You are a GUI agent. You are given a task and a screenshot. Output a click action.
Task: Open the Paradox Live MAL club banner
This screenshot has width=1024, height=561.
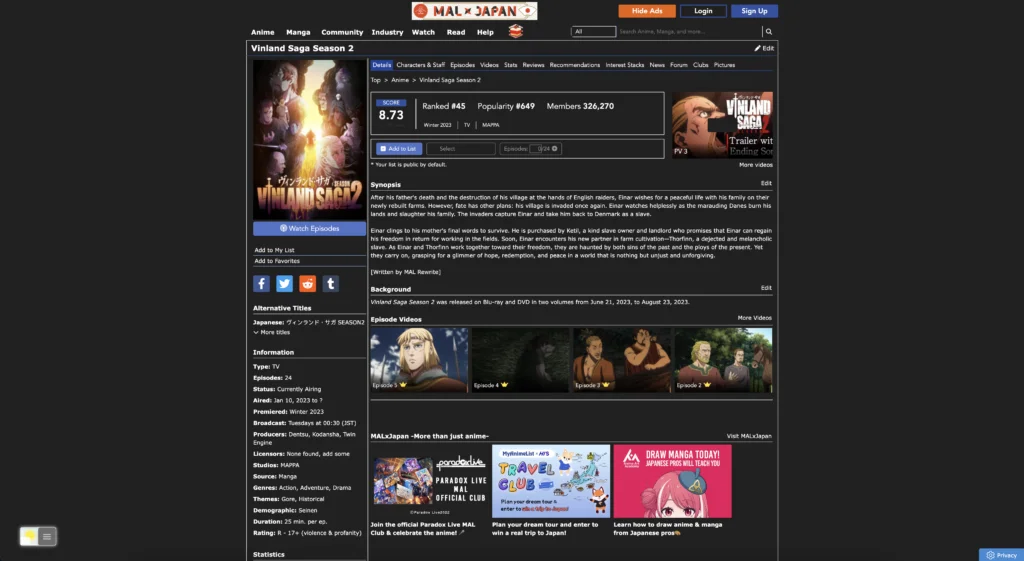[x=430, y=482]
